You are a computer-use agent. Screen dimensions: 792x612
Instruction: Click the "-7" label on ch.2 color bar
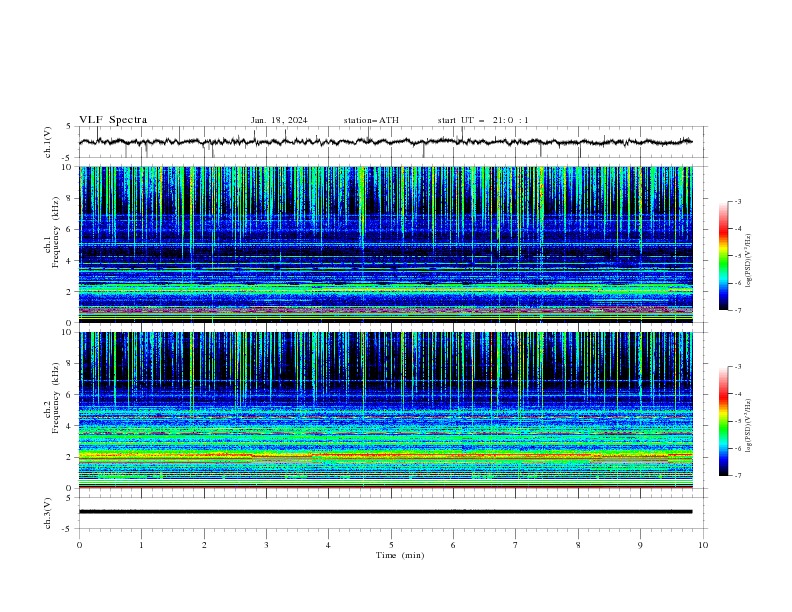point(737,476)
